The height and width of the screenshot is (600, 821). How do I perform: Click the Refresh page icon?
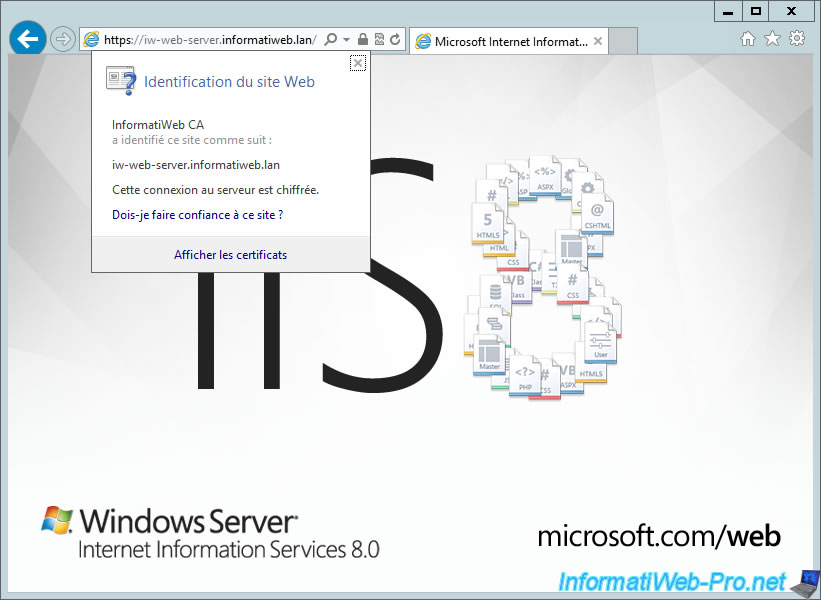click(x=395, y=39)
